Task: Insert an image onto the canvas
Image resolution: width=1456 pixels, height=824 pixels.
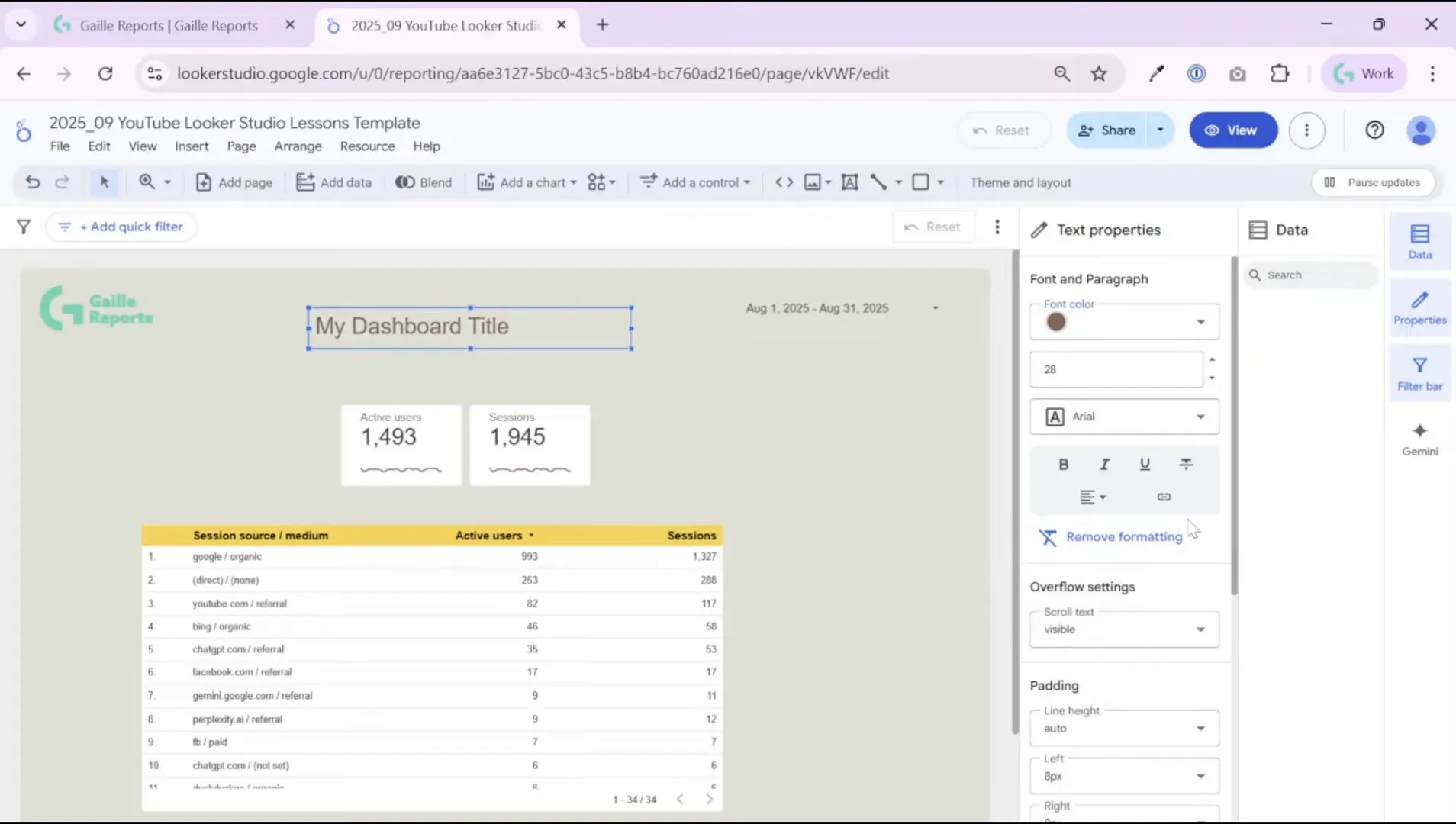Action: 813,182
